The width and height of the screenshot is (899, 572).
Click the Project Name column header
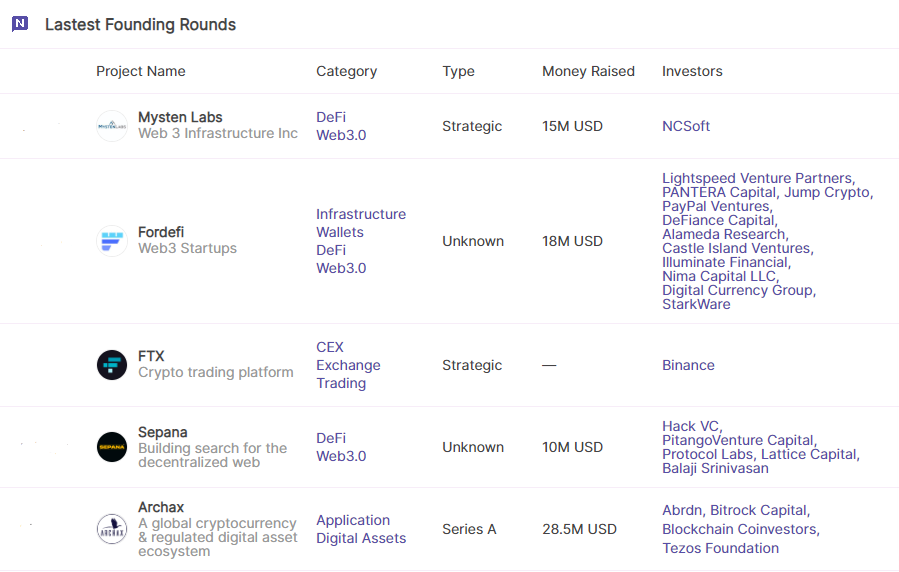[x=140, y=71]
